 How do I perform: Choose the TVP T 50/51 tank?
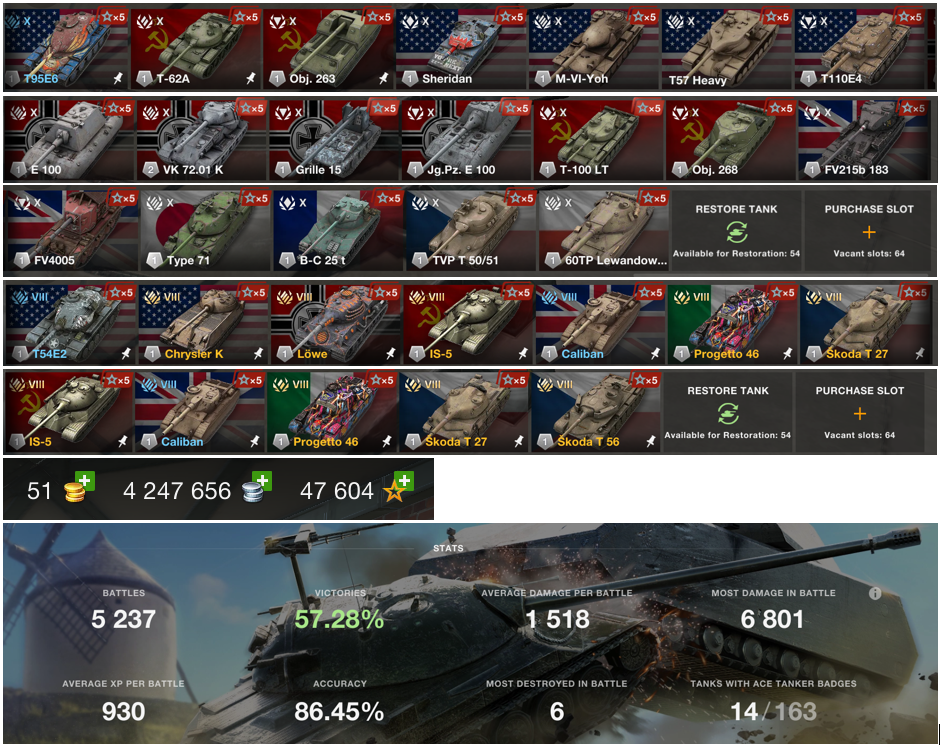pyautogui.click(x=471, y=230)
